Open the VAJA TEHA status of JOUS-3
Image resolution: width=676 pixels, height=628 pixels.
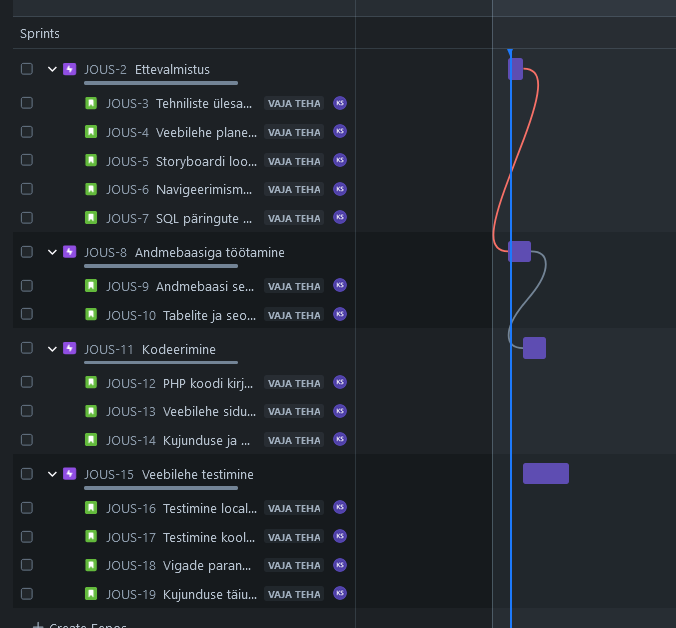(x=294, y=103)
